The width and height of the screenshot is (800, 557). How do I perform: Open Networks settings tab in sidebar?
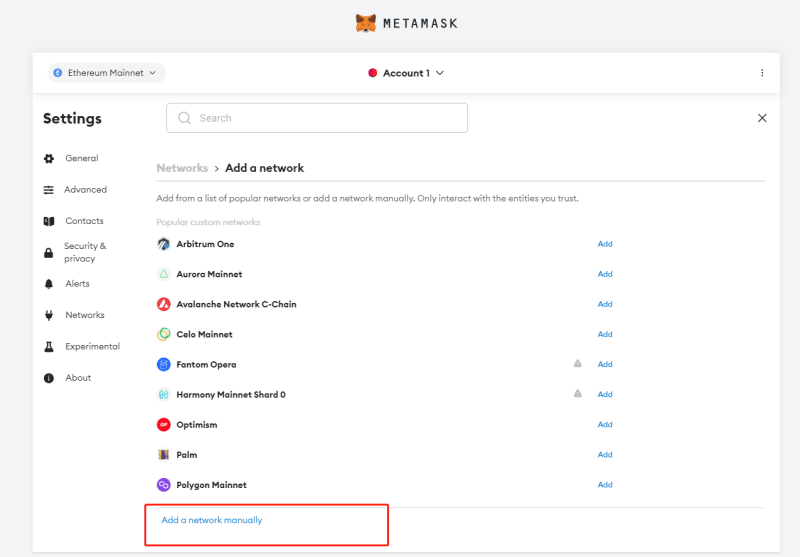point(85,315)
